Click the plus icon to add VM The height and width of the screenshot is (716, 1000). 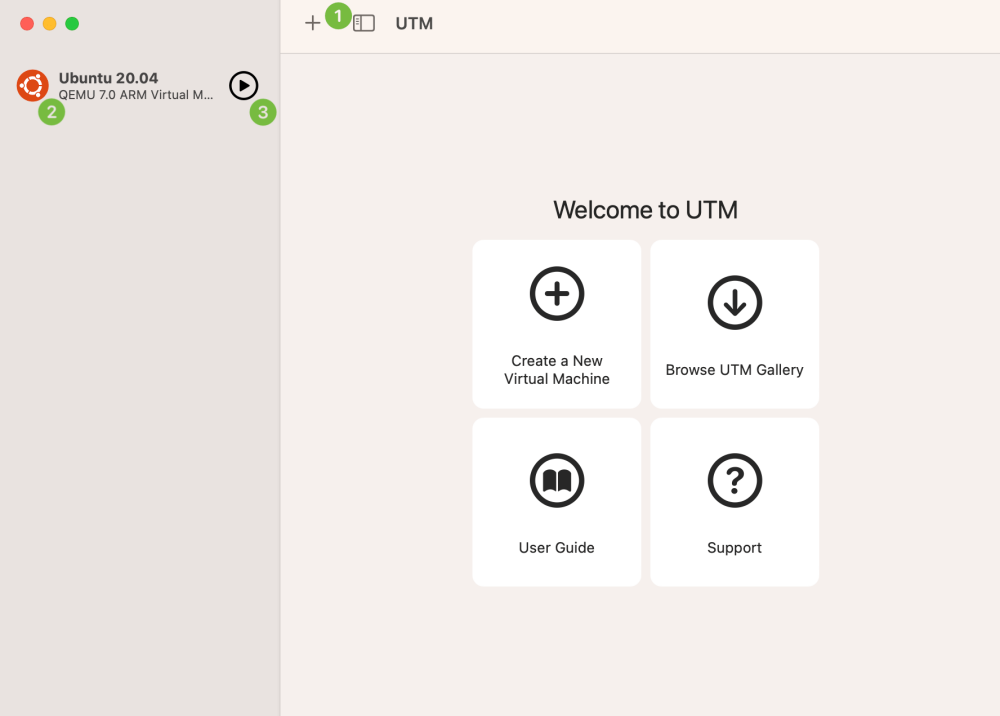click(x=312, y=24)
